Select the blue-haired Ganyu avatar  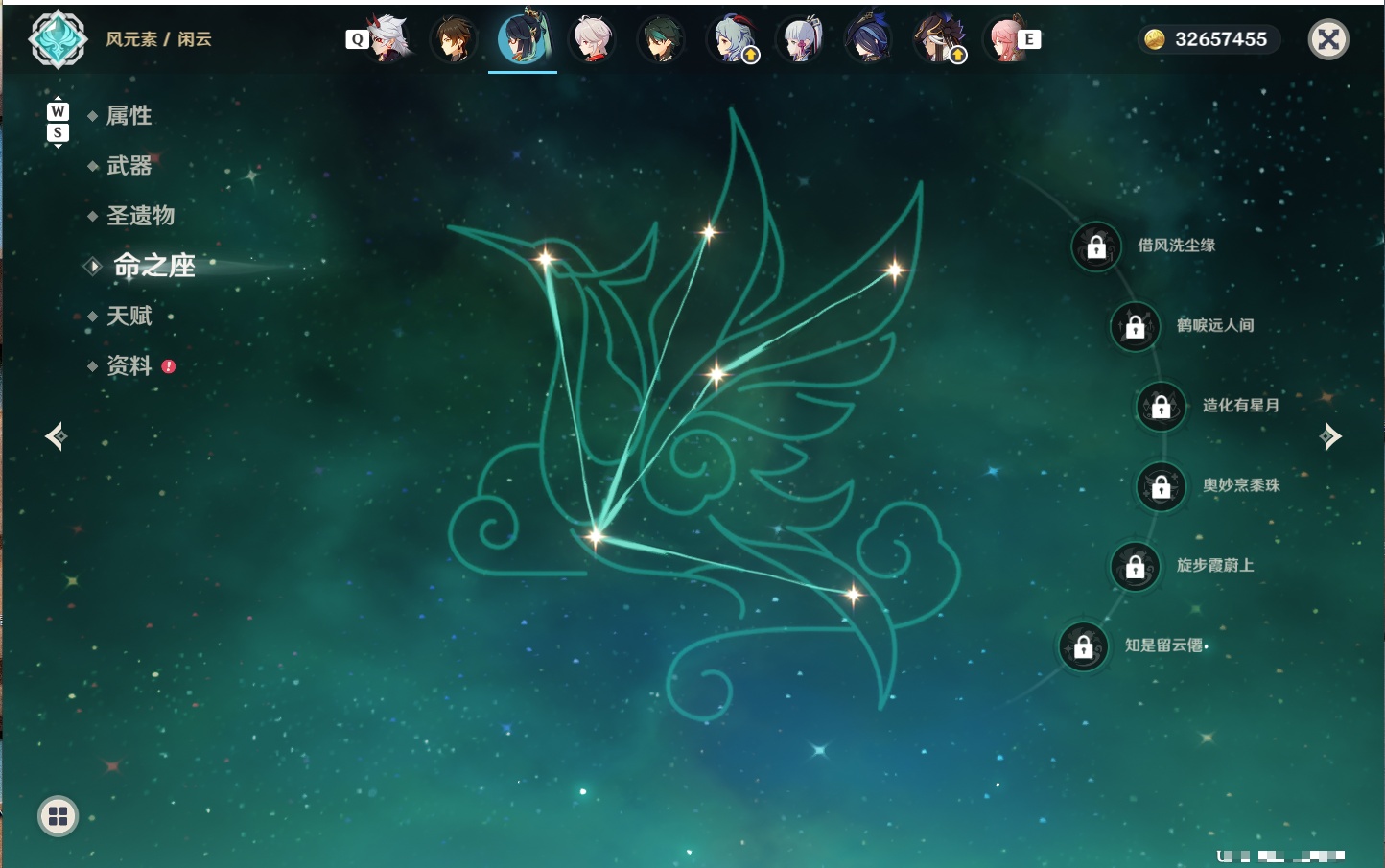coord(732,39)
